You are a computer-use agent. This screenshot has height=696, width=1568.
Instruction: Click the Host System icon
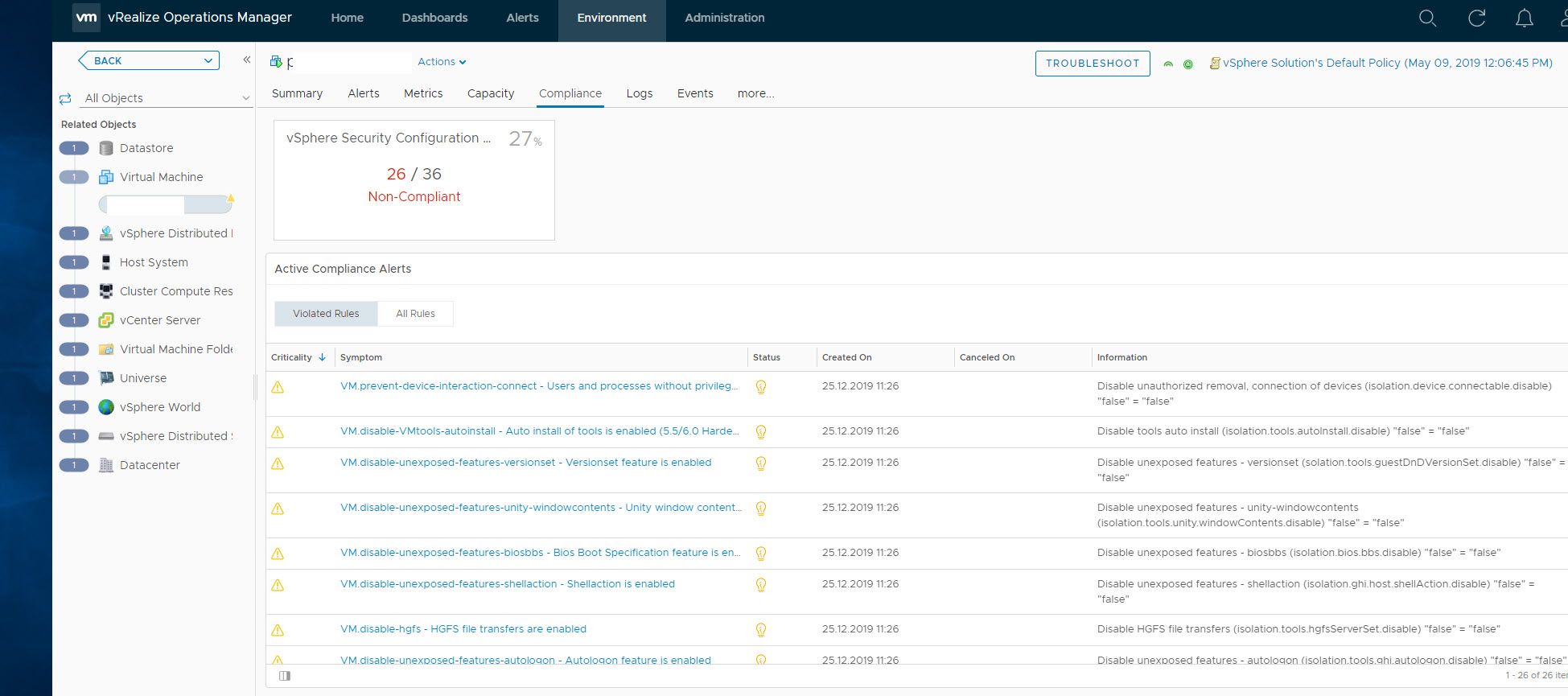pos(106,262)
